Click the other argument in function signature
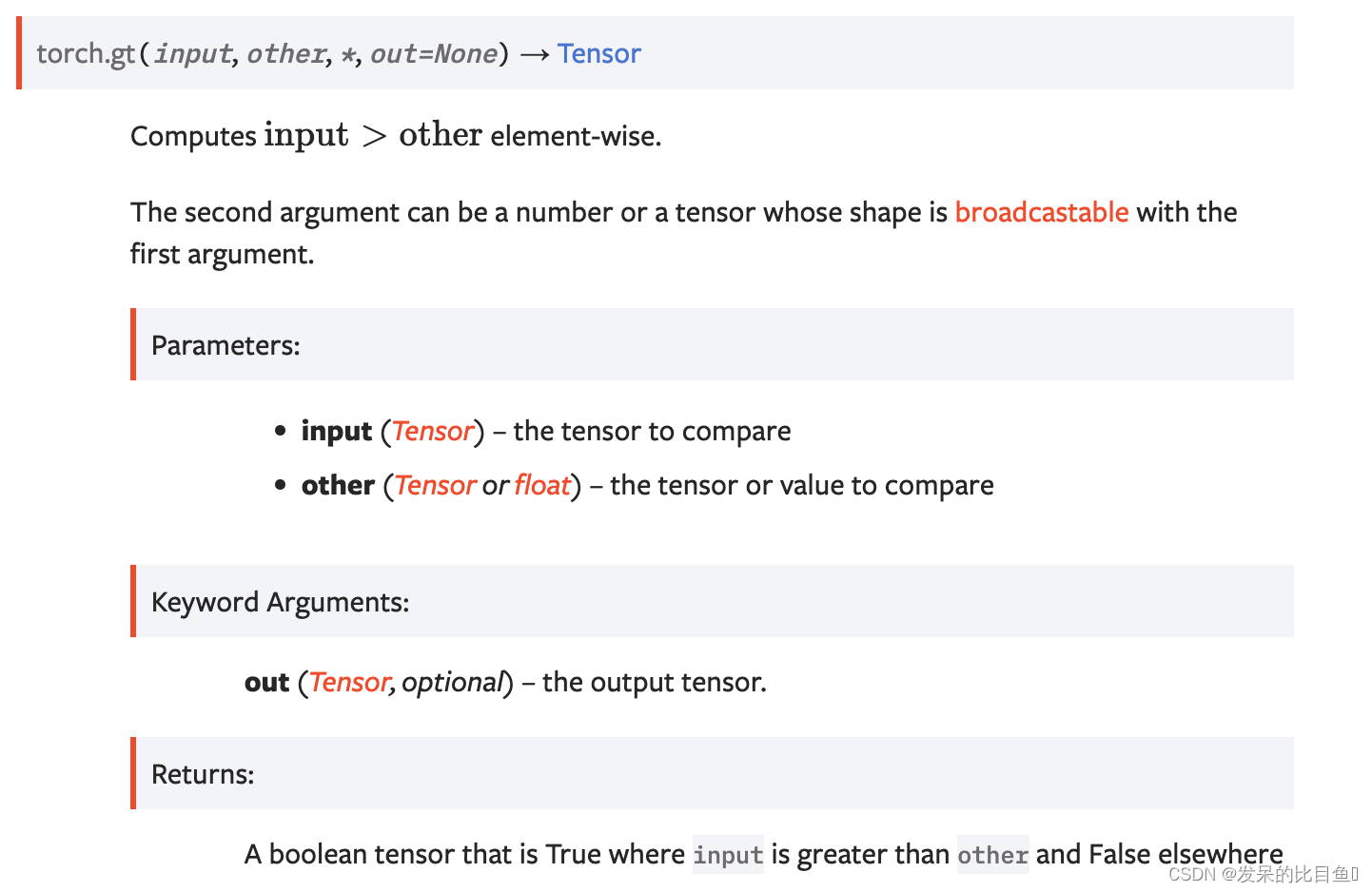1372x892 pixels. pyautogui.click(x=285, y=54)
